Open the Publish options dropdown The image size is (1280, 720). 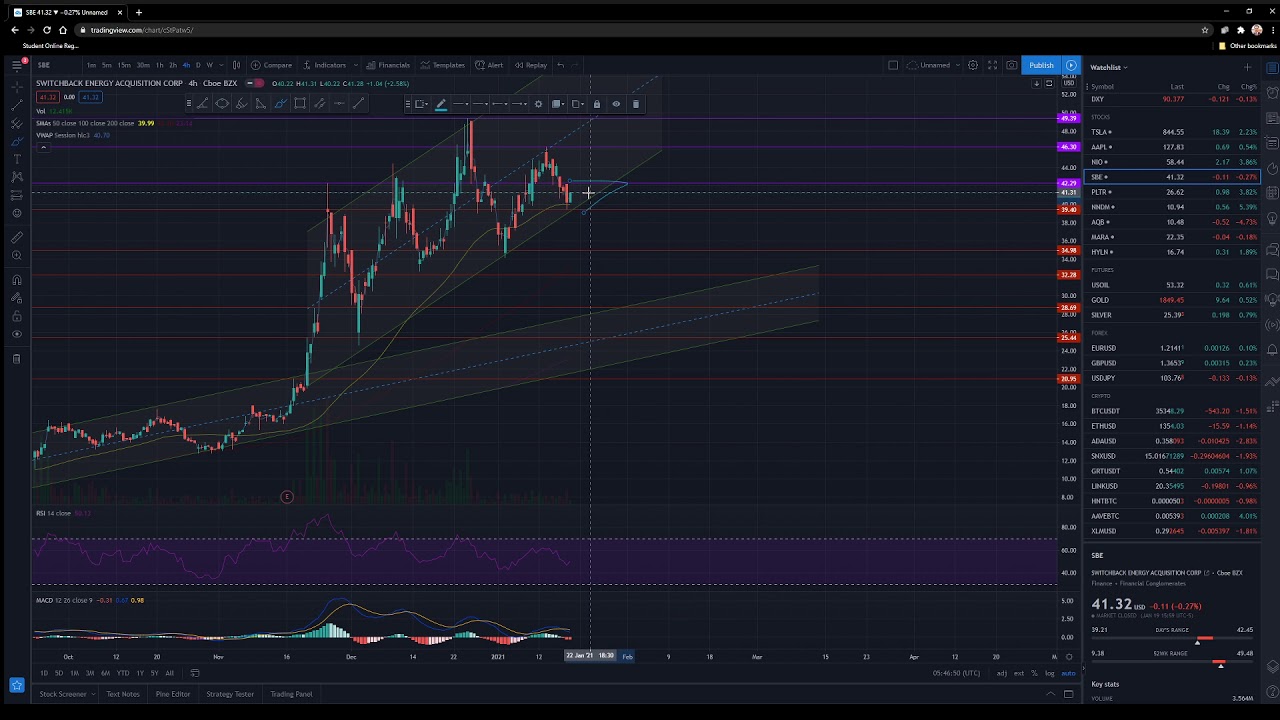pyautogui.click(x=1071, y=65)
